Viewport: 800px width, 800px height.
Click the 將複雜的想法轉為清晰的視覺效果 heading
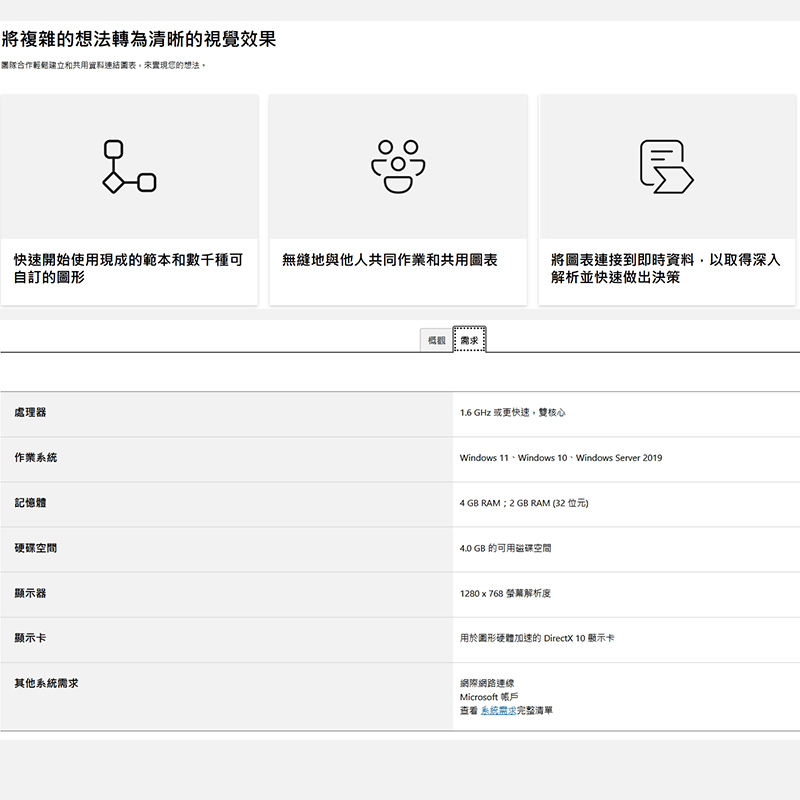click(138, 40)
